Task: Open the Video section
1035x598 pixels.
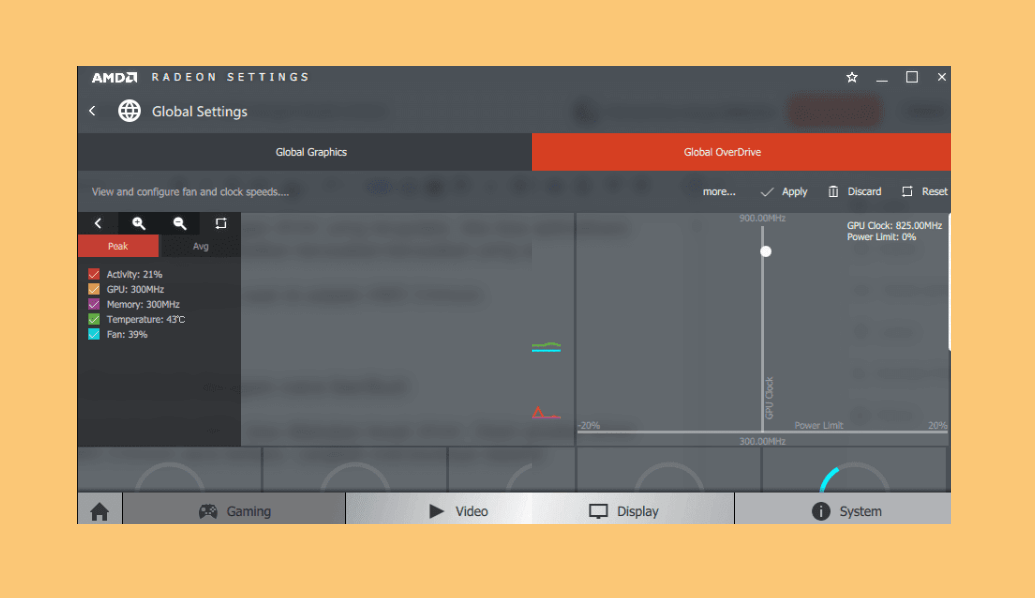Action: click(438, 509)
